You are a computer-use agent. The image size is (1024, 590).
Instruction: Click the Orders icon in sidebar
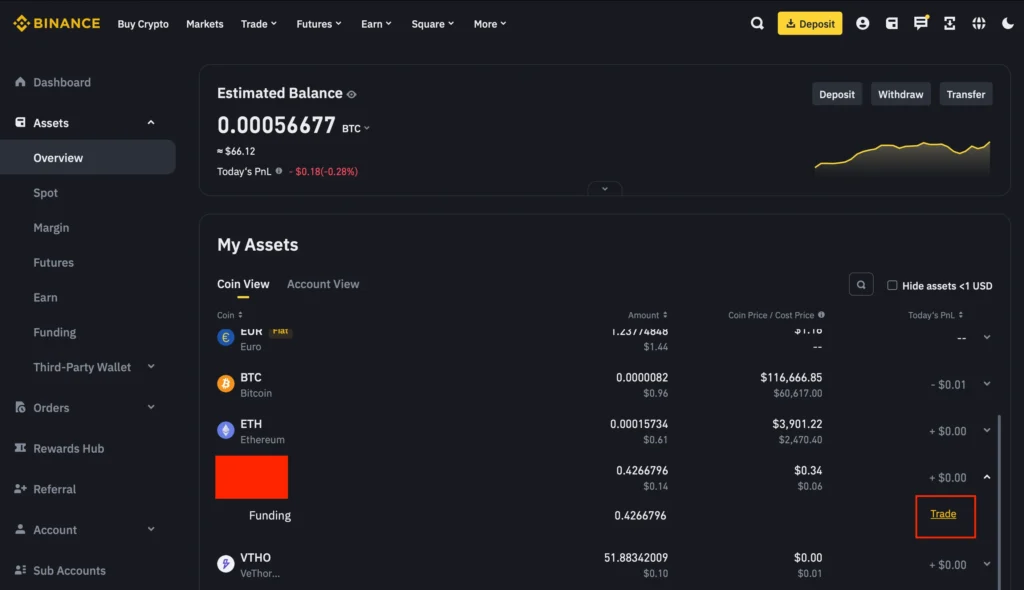tap(20, 407)
